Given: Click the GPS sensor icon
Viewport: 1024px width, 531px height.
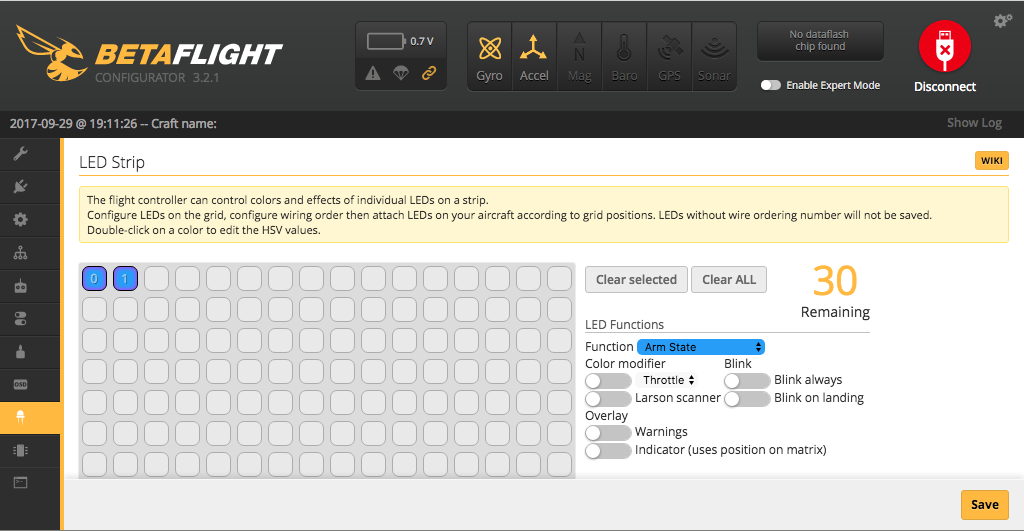Looking at the screenshot, I should point(669,57).
